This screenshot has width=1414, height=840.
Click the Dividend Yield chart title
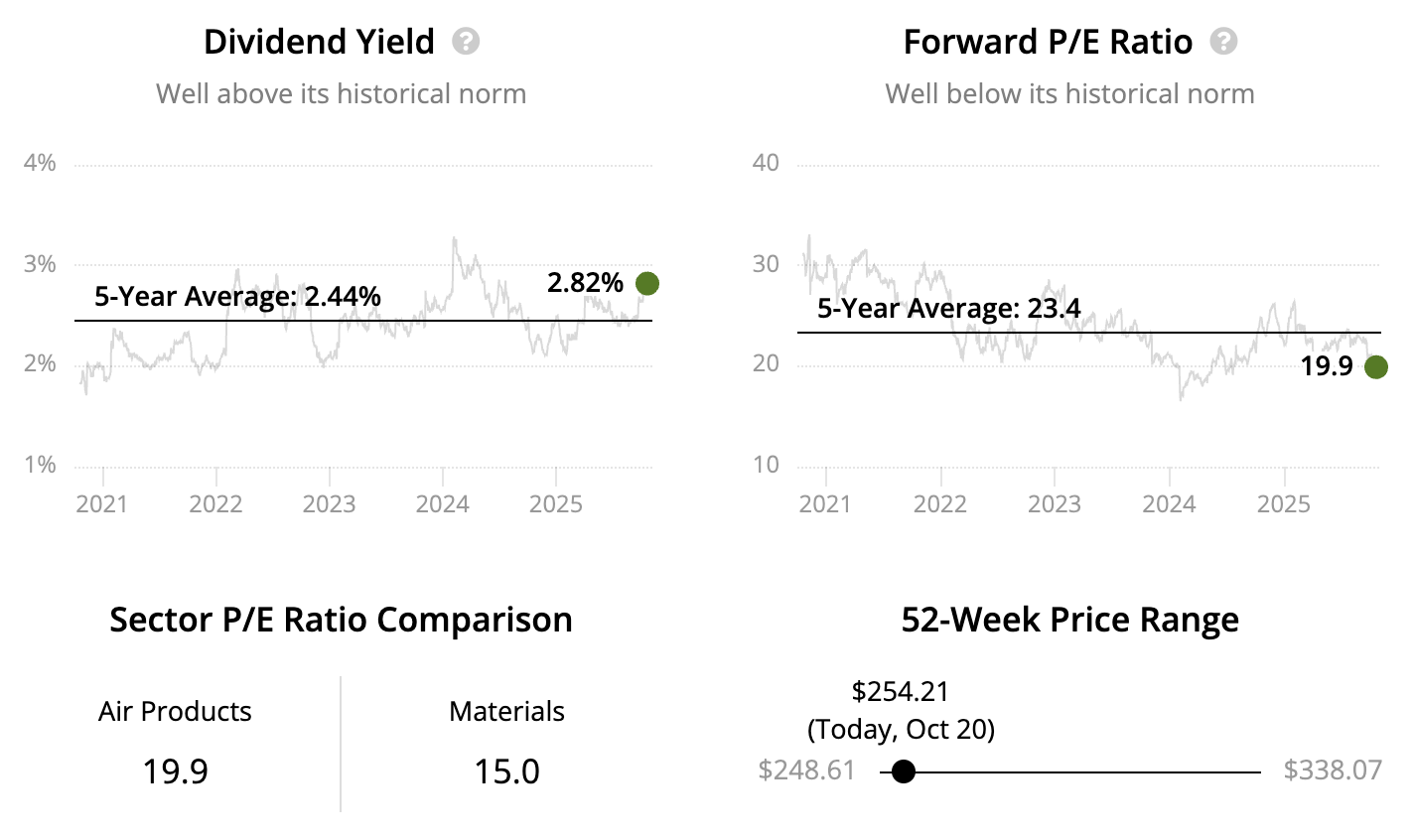(319, 42)
